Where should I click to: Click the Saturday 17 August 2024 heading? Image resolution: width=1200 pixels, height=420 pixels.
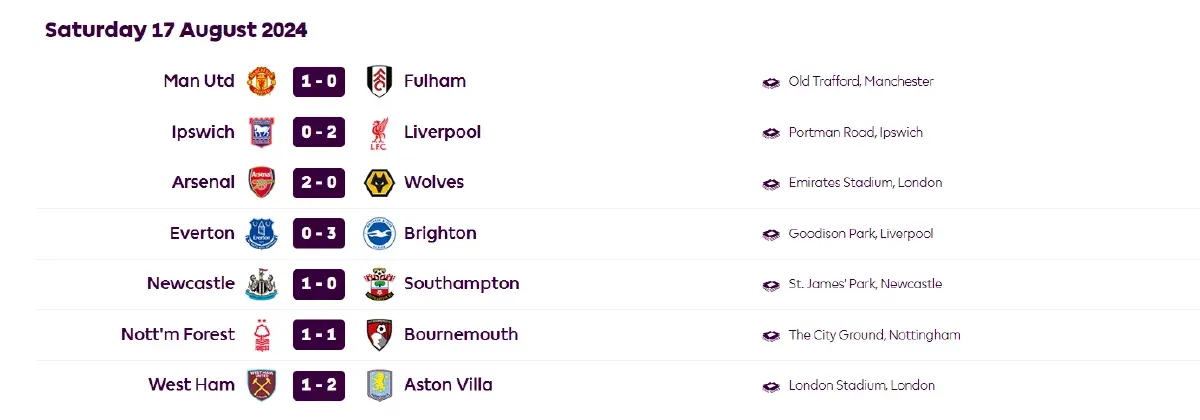tap(176, 30)
